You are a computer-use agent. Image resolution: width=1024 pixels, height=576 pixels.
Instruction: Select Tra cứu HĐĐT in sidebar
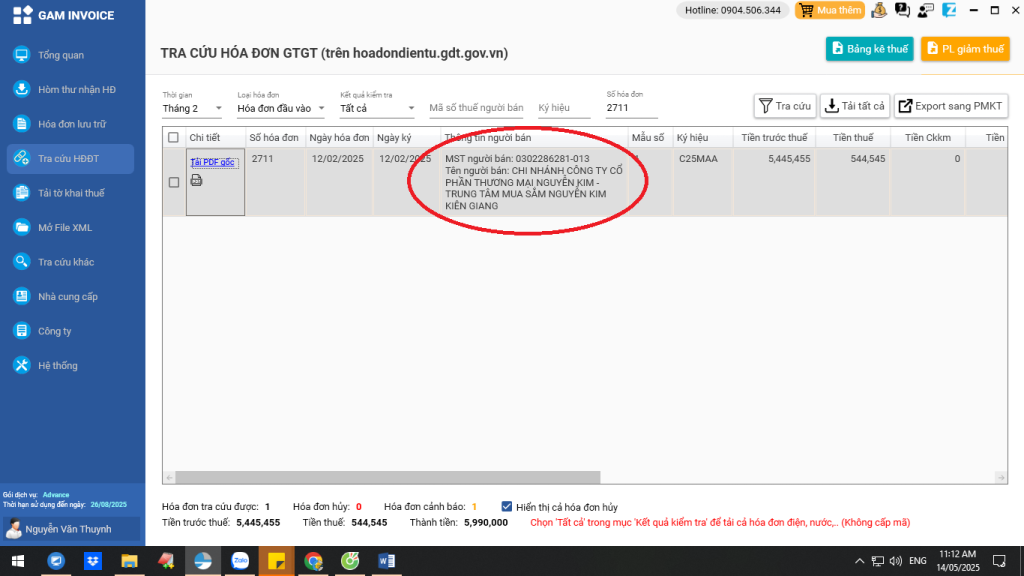tap(71, 159)
